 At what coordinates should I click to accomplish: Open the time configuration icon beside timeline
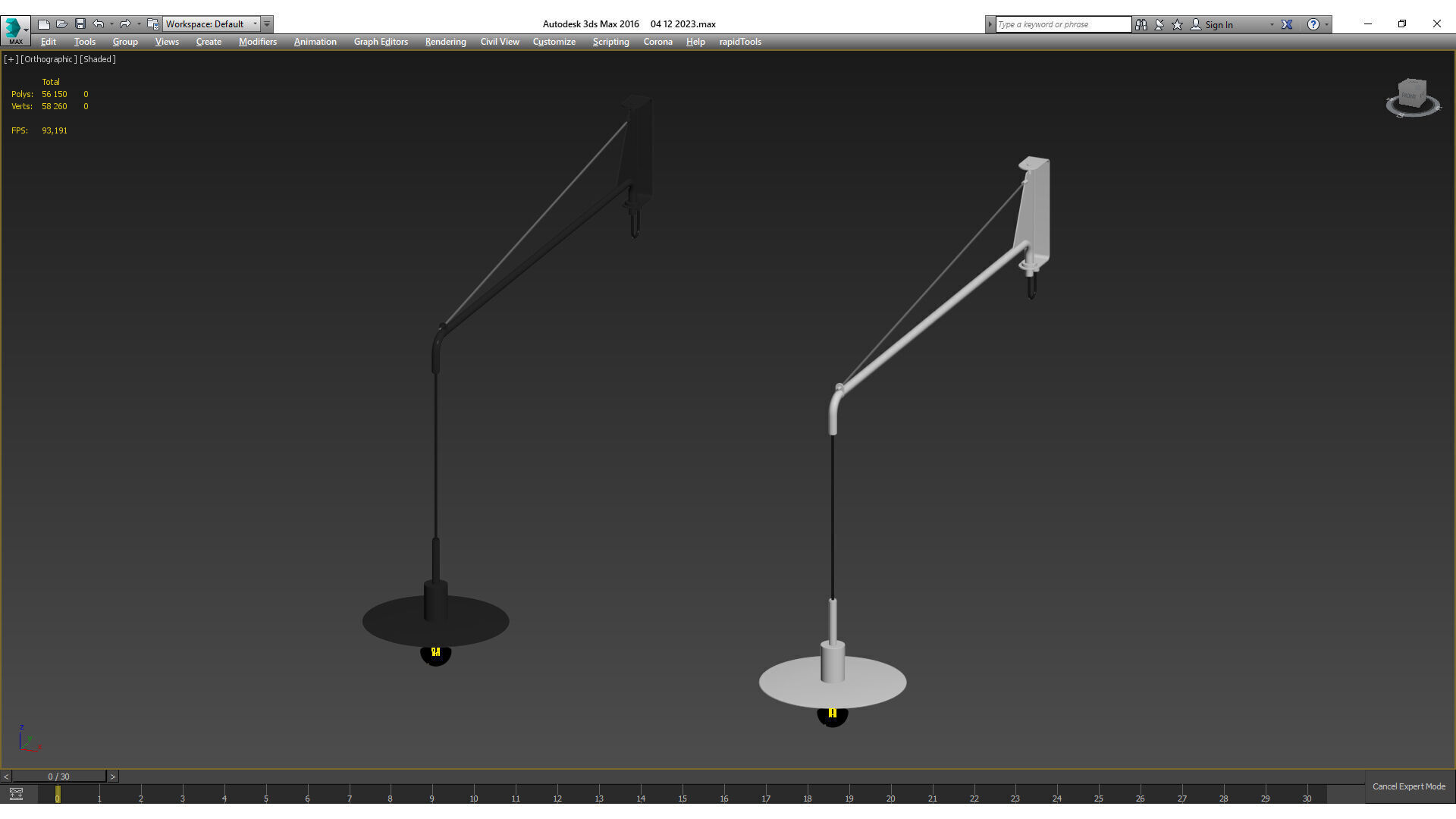pos(16,794)
